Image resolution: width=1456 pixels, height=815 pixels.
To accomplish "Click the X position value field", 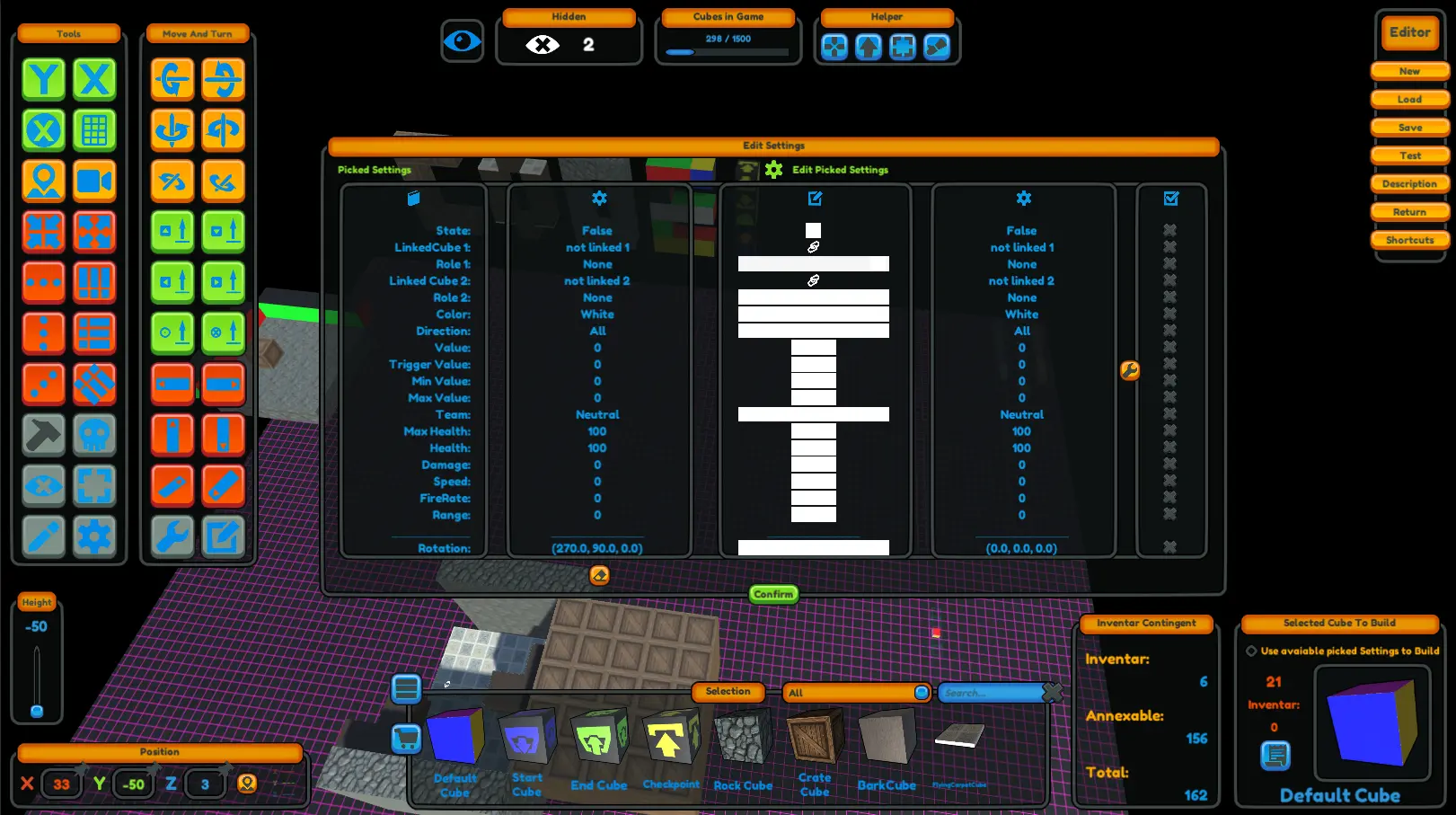I will tap(61, 784).
